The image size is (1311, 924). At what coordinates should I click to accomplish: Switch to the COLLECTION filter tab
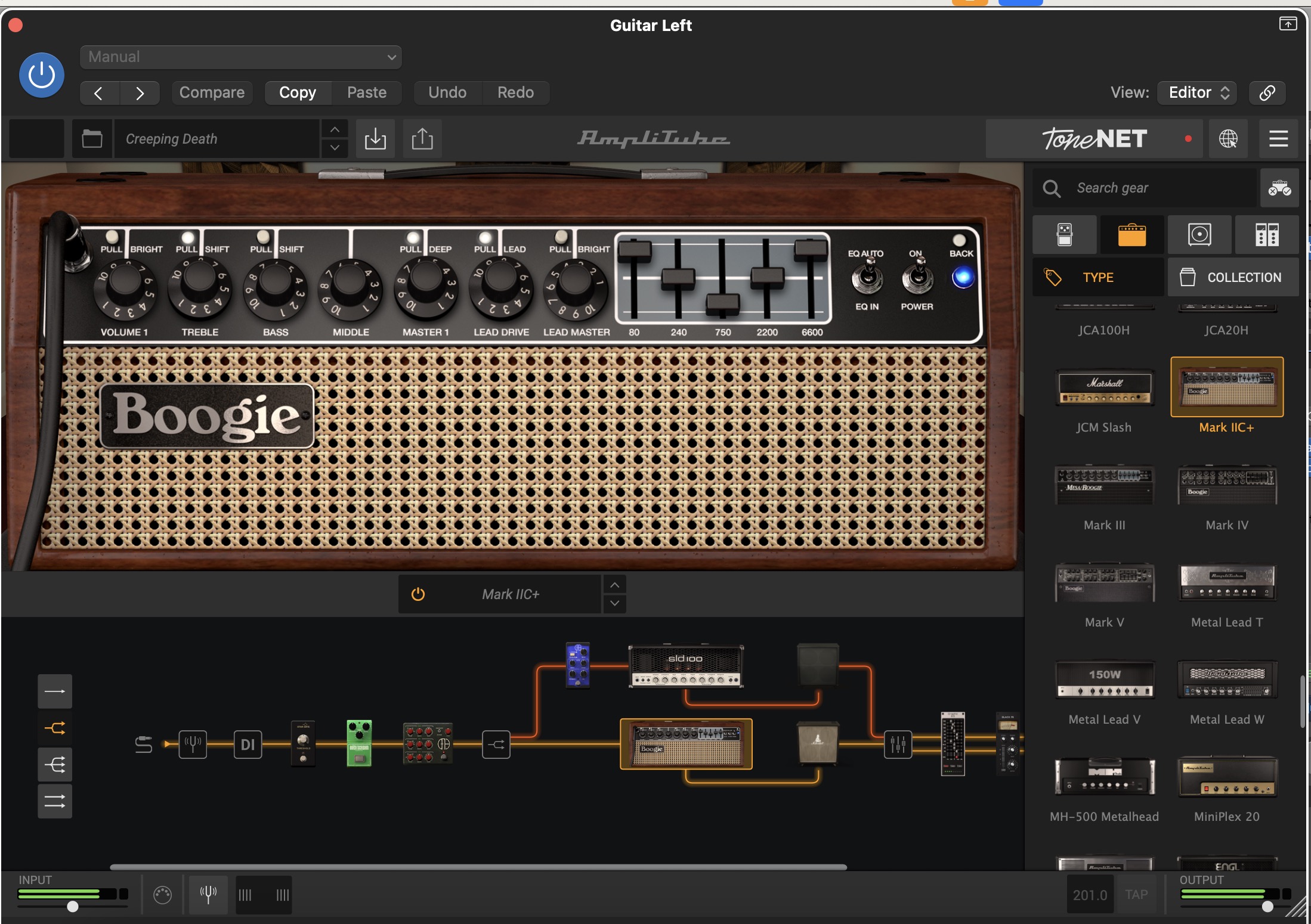click(x=1233, y=277)
